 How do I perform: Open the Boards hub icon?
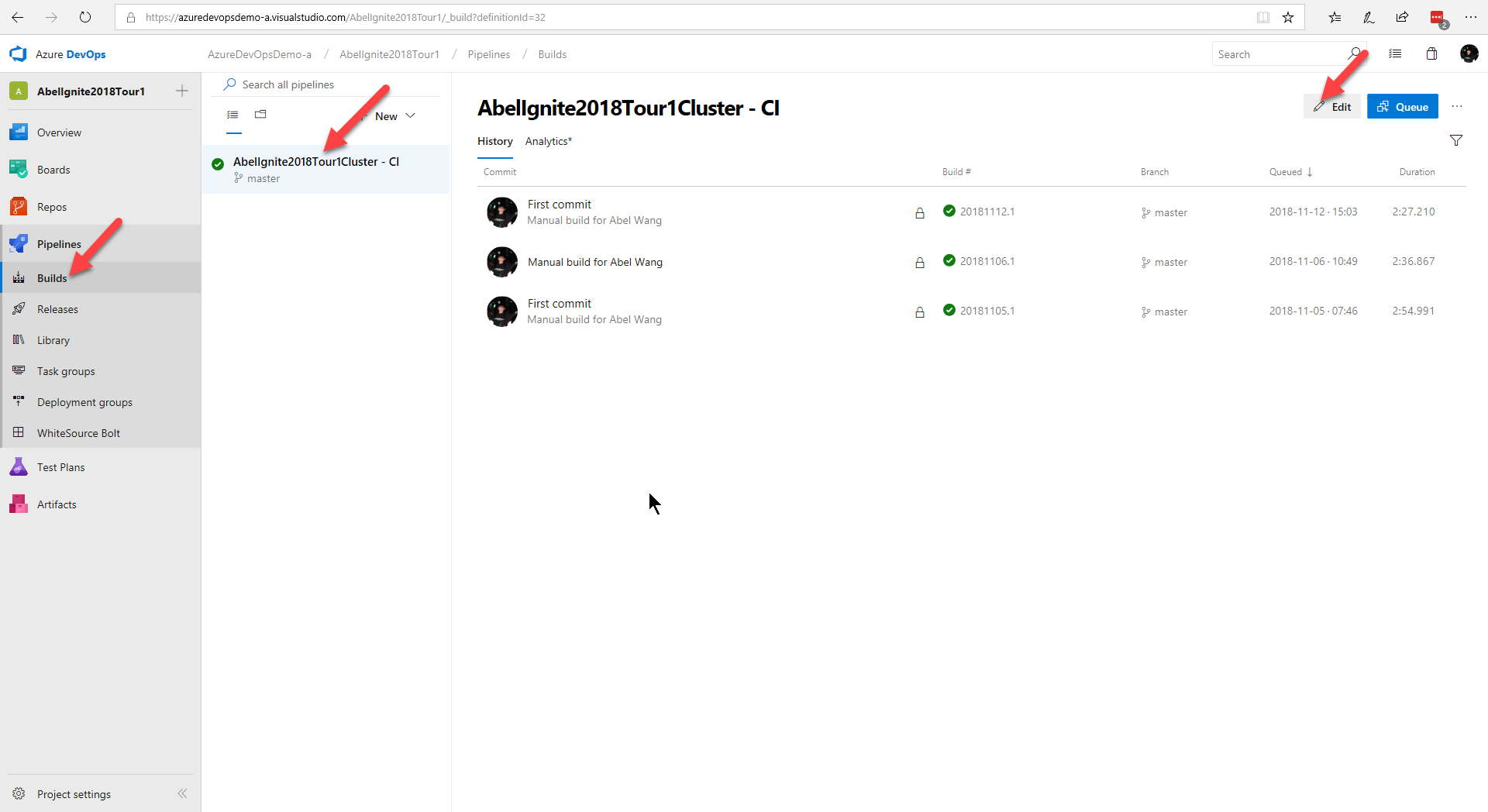pos(19,170)
